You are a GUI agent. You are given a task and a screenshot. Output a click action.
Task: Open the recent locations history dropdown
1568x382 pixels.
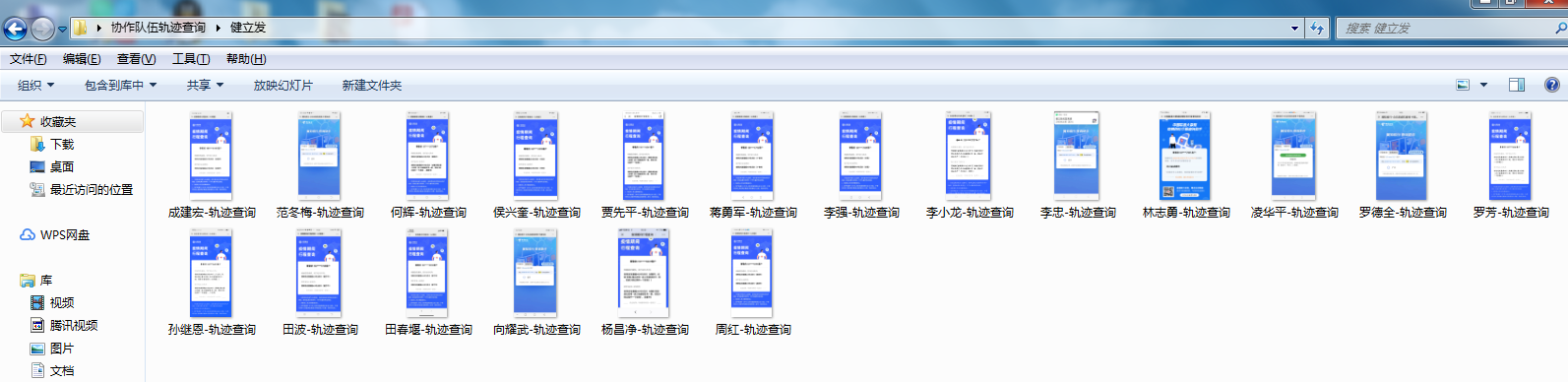click(63, 30)
